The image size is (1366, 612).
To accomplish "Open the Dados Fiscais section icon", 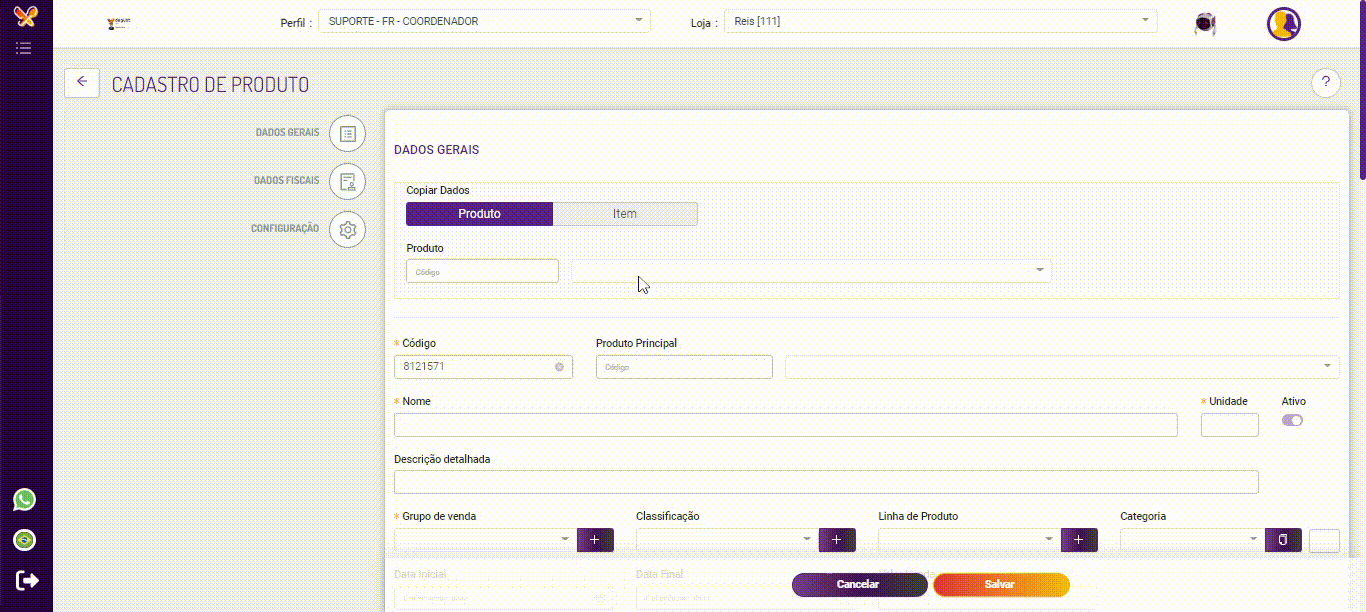I will pos(347,181).
